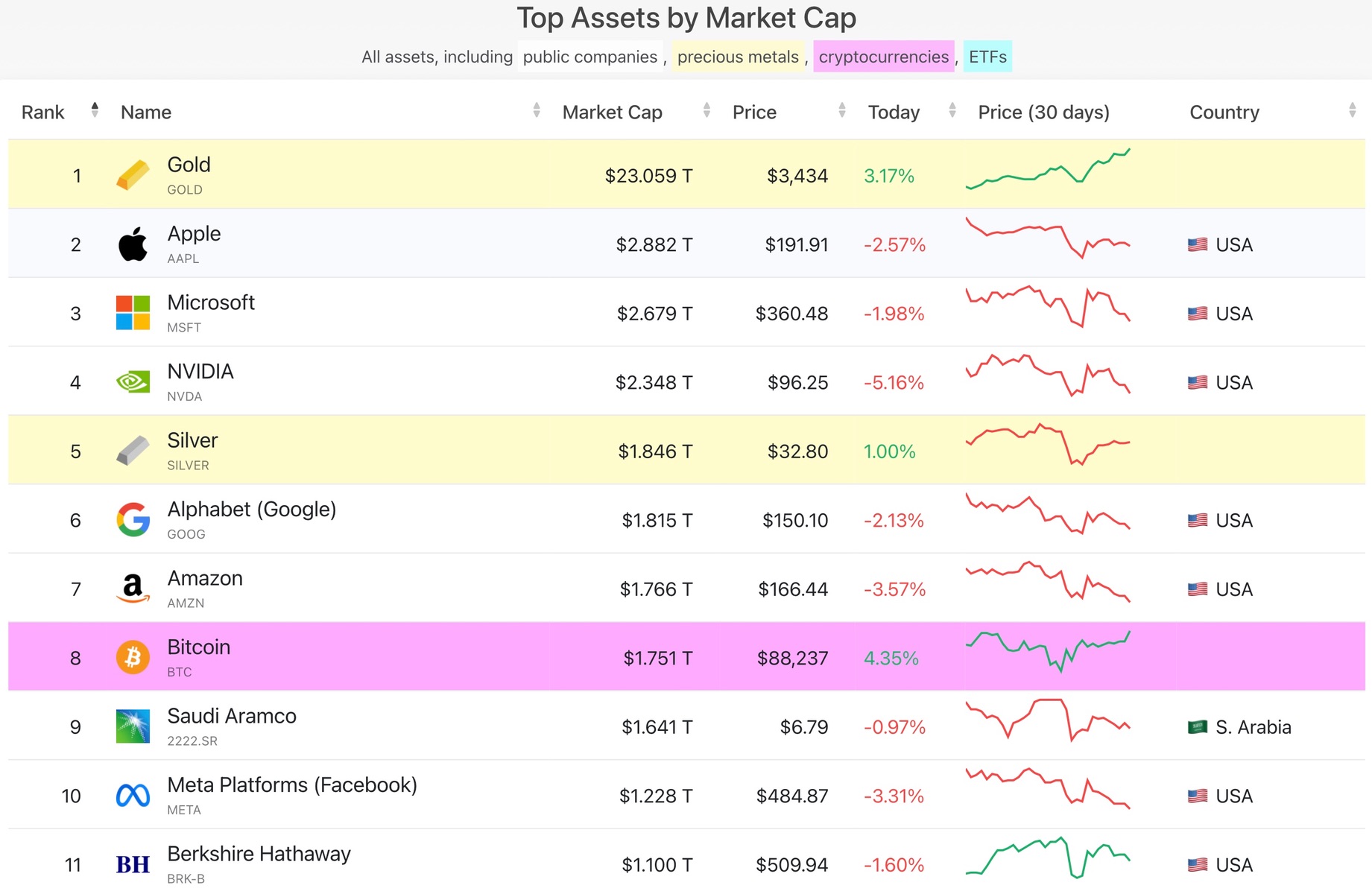Click the Apple logo icon

[x=133, y=244]
